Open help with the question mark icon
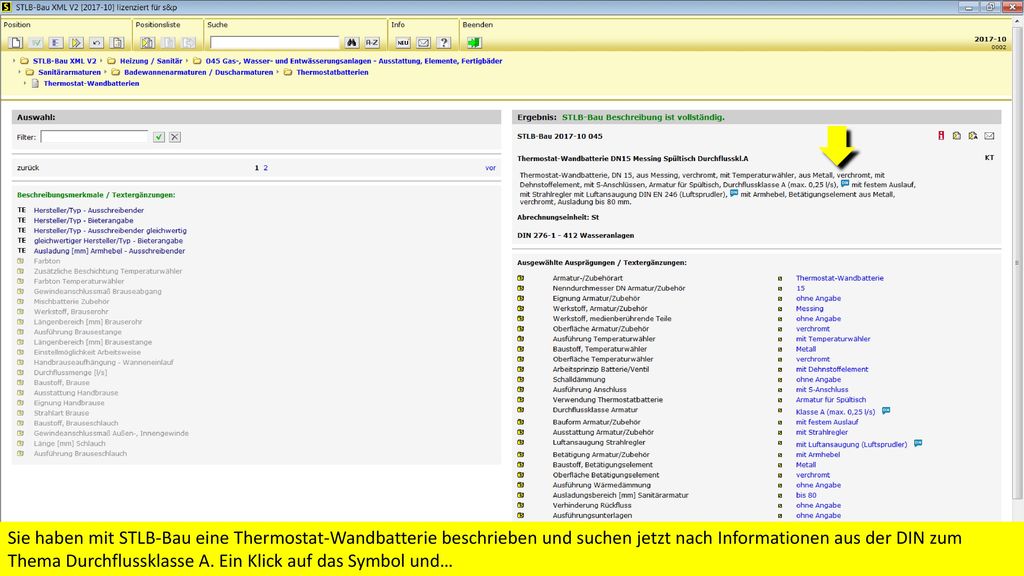The height and width of the screenshot is (576, 1024). pos(444,42)
